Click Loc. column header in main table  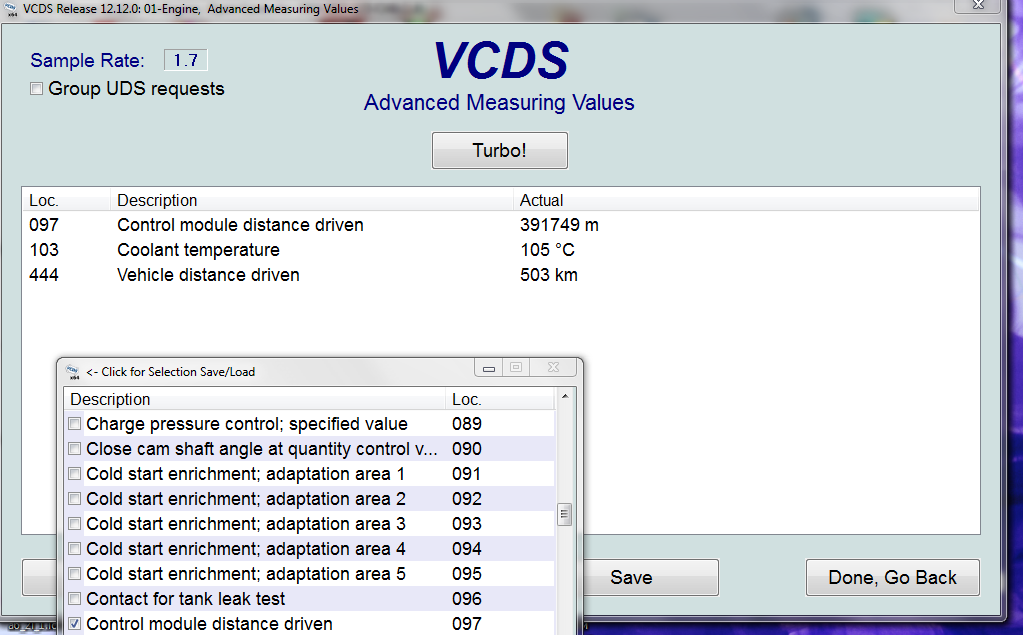point(66,200)
